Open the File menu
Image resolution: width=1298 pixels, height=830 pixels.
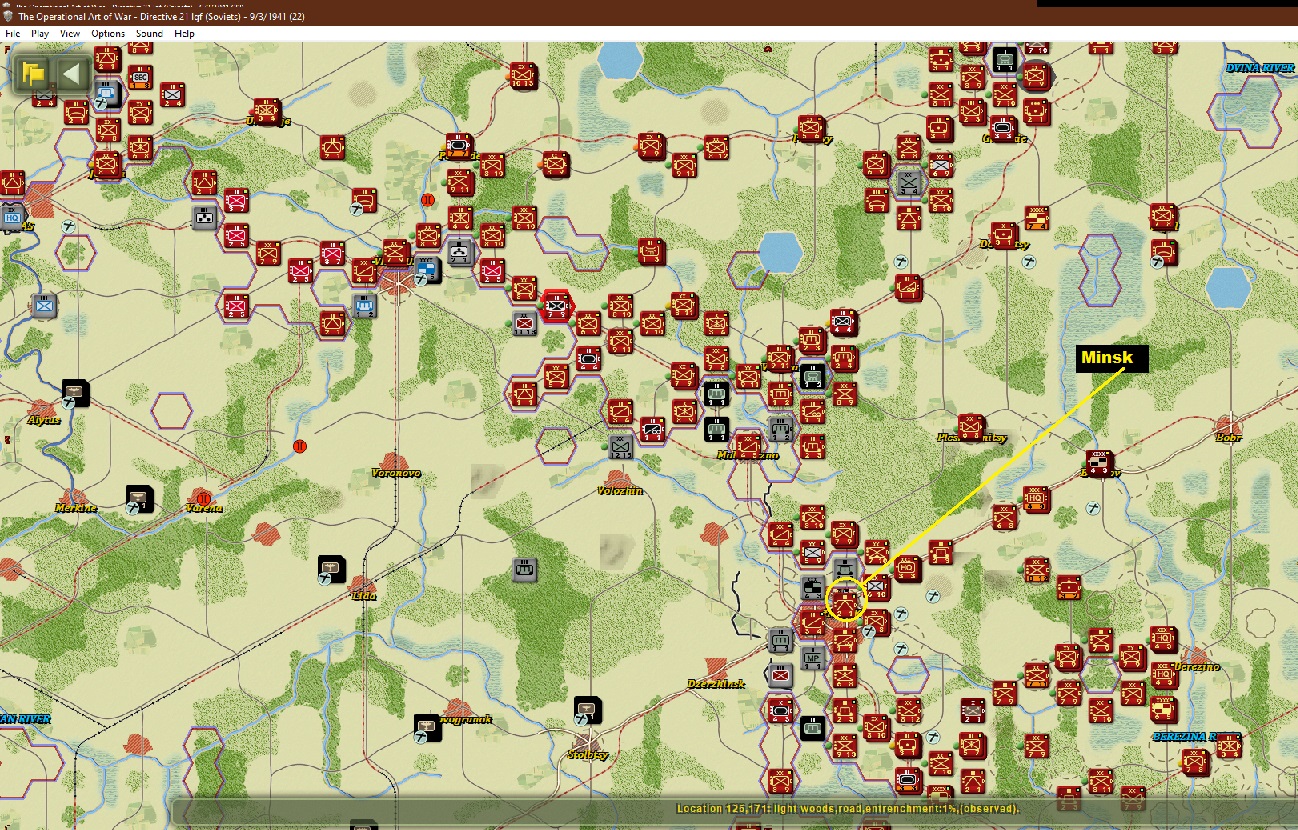[x=12, y=33]
